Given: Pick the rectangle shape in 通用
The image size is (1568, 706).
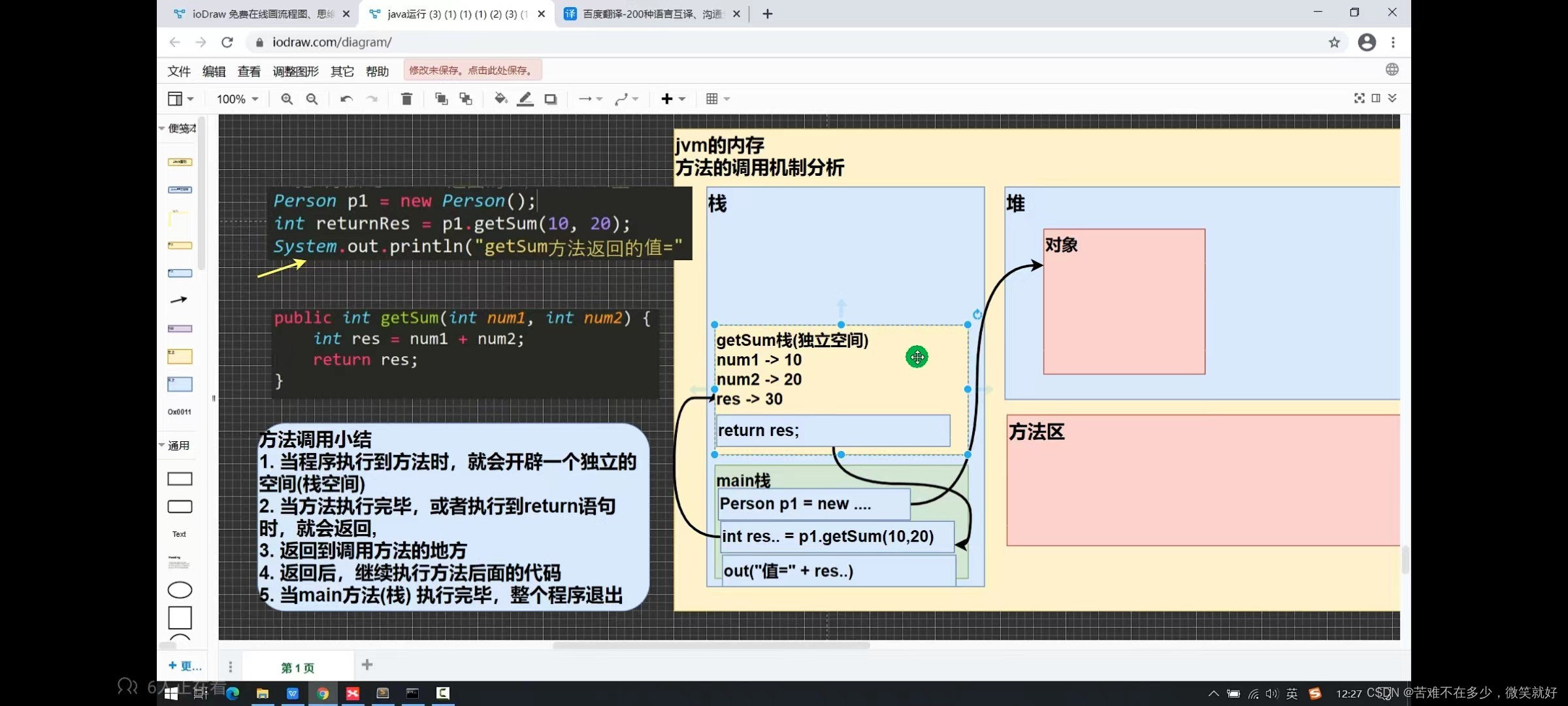Looking at the screenshot, I should [x=180, y=479].
